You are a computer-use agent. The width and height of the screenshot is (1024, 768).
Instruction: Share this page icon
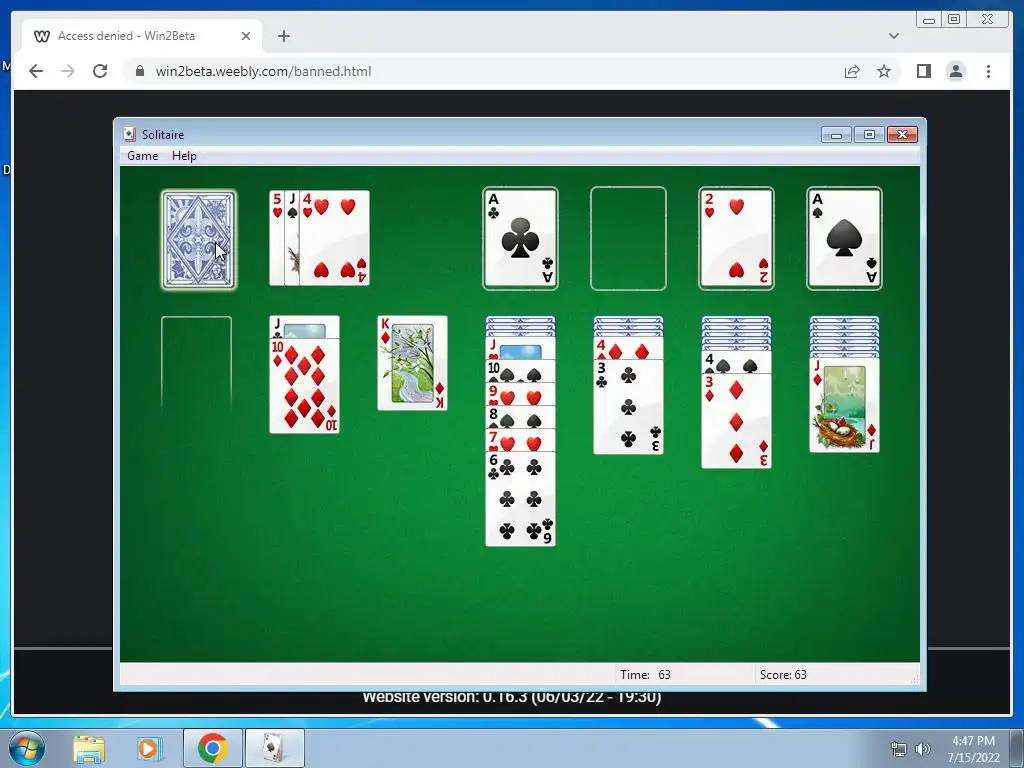[x=852, y=71]
